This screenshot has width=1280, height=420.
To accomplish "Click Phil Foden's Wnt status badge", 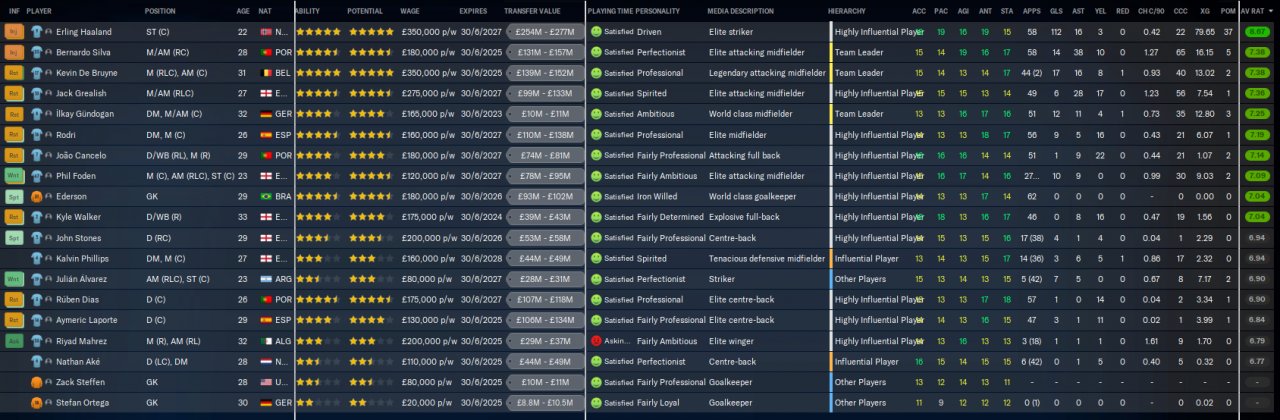I will [14, 176].
